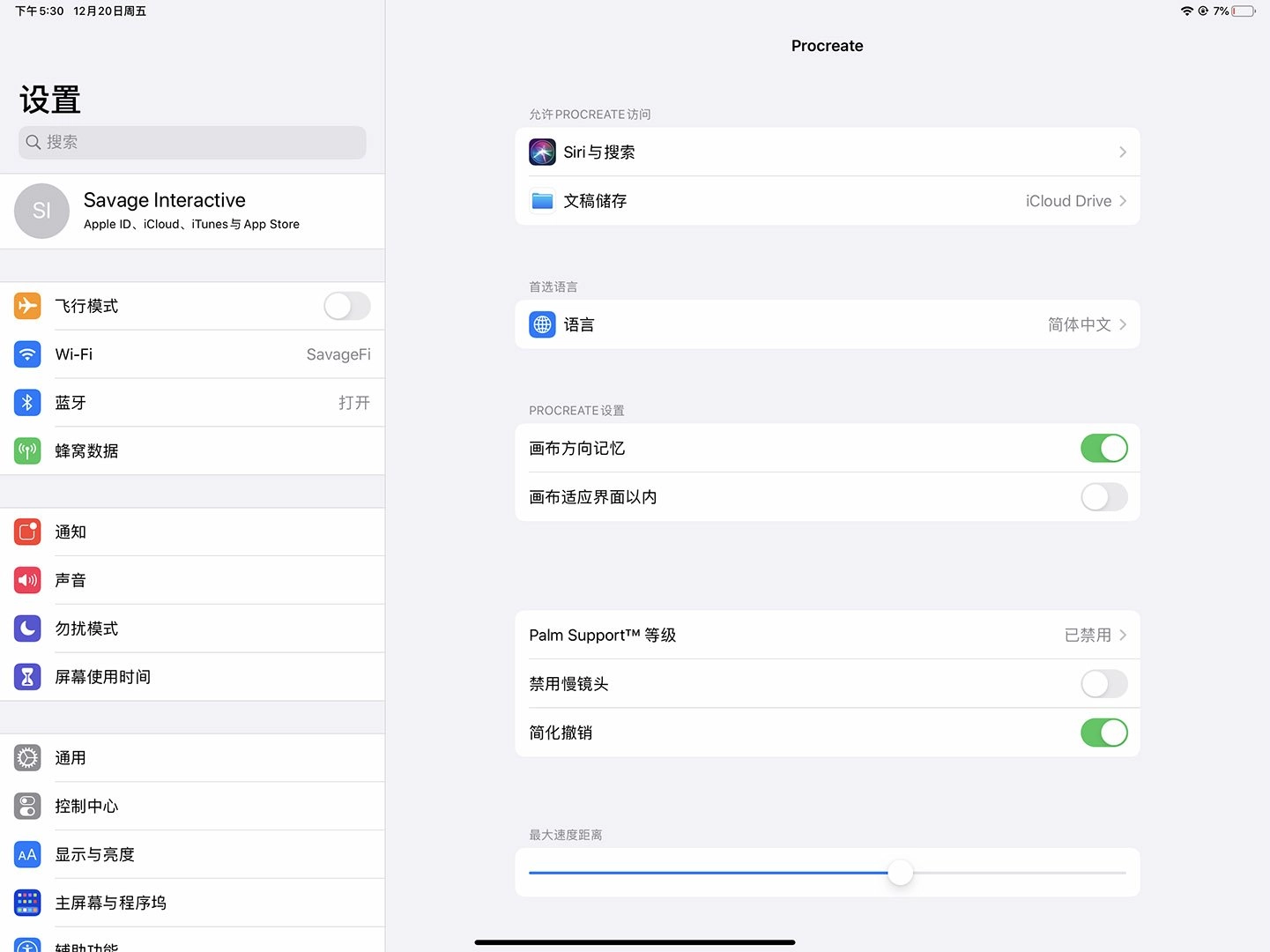Screen dimensions: 1270x952
Task: Select the Bluetooth icon
Action: pos(27,403)
